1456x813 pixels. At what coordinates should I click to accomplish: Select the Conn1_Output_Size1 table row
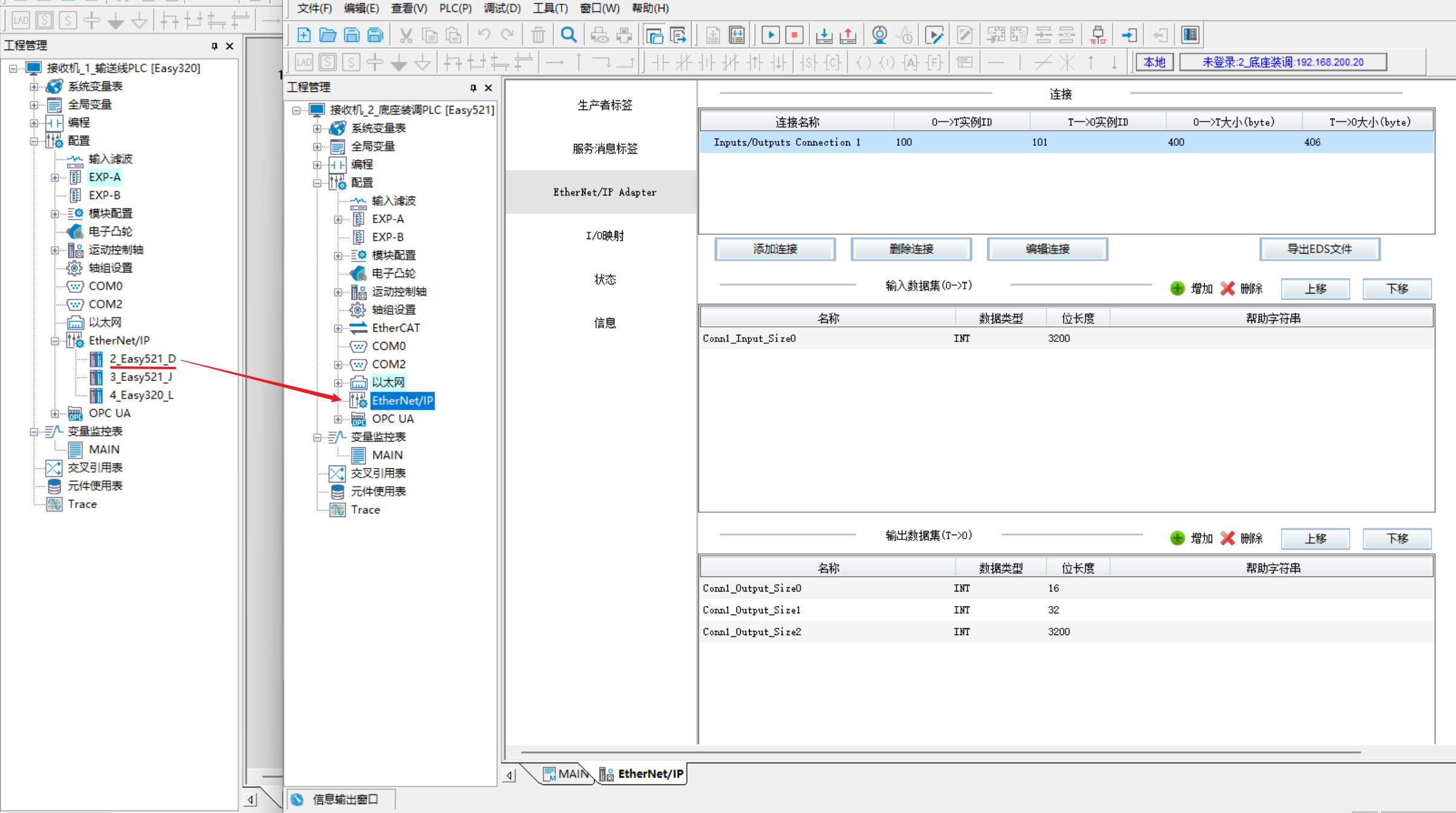point(751,610)
